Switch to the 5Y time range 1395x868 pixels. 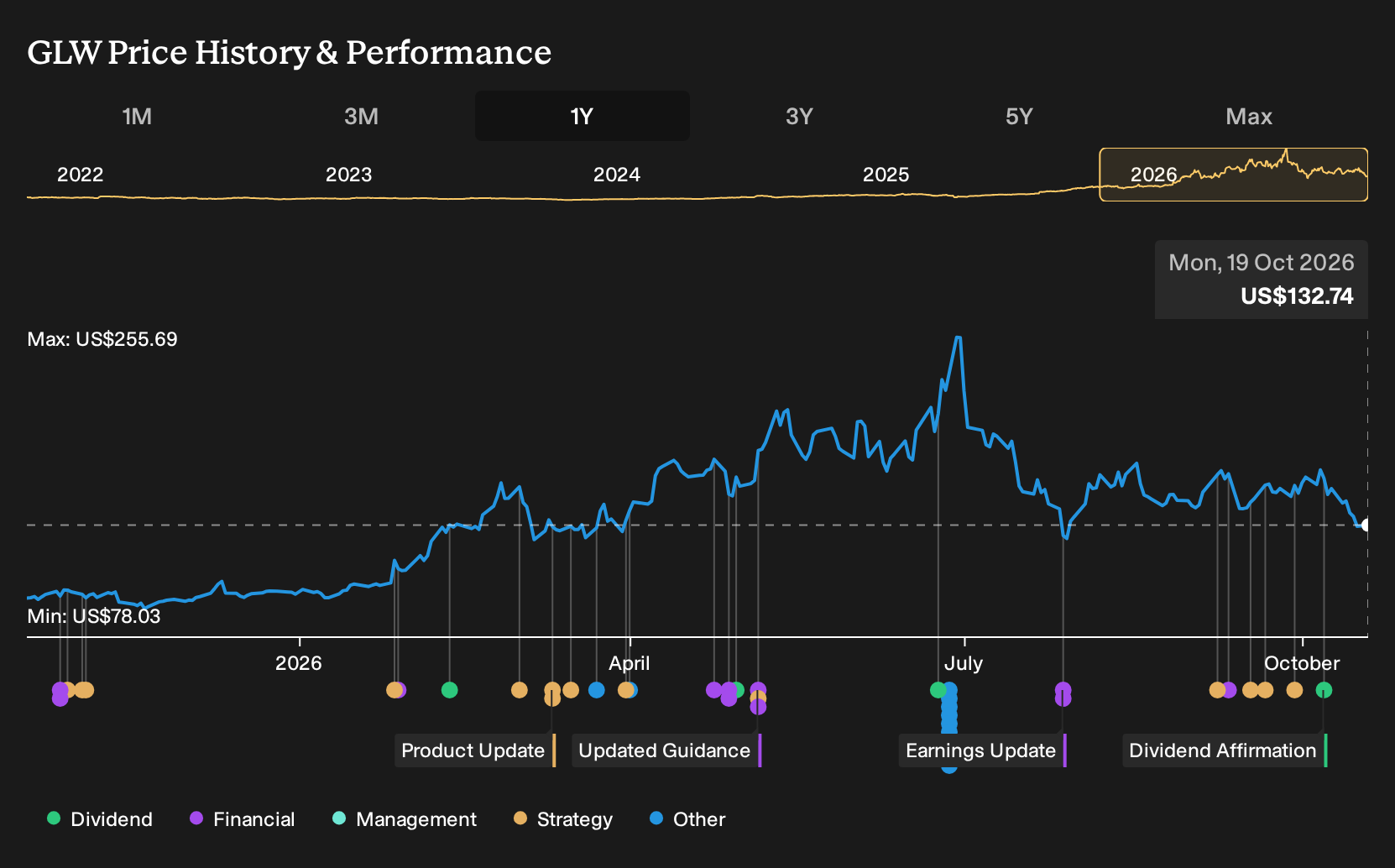(1019, 116)
